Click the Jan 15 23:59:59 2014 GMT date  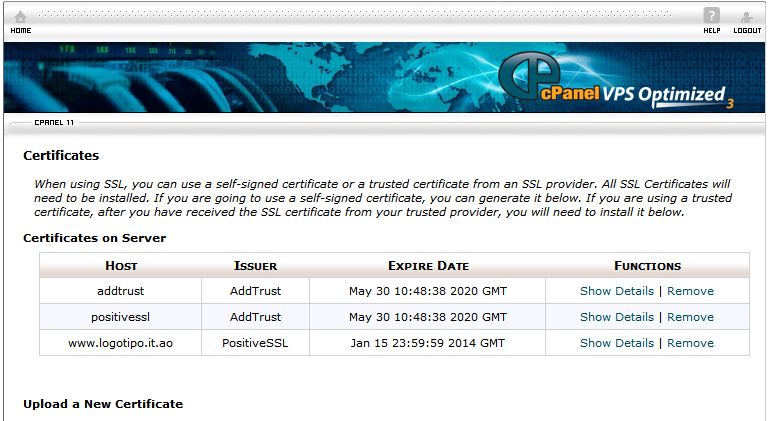(x=428, y=343)
